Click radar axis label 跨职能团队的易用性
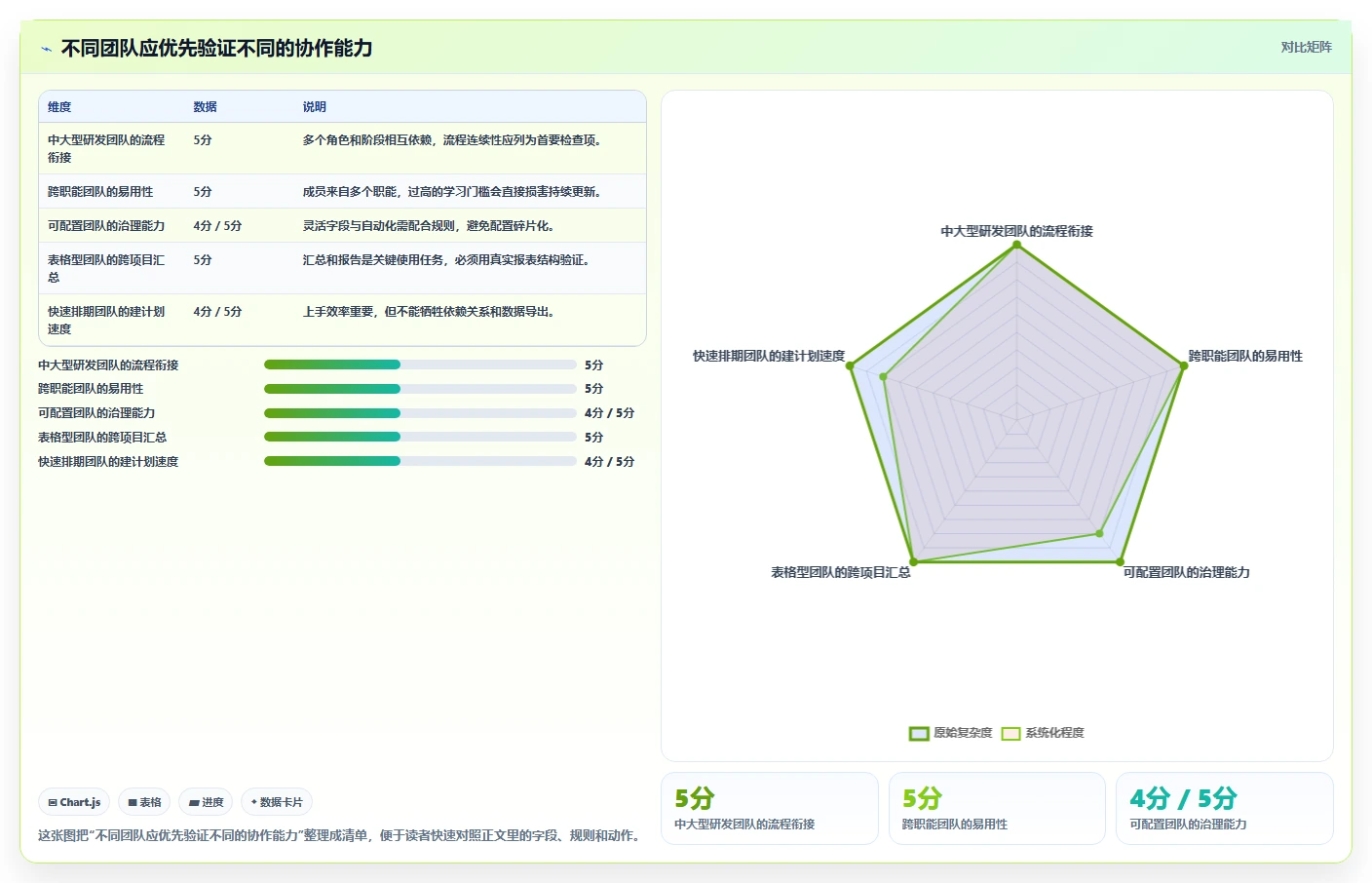 point(1245,356)
